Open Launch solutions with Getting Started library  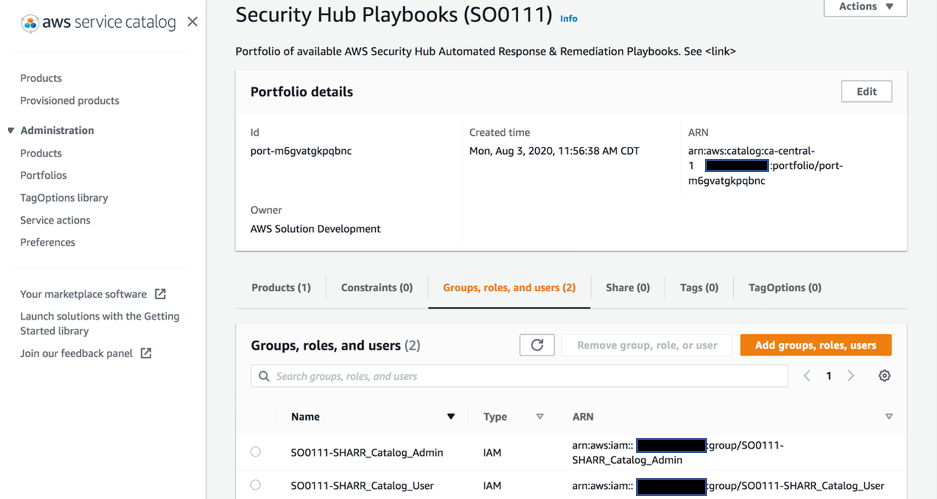[100, 323]
